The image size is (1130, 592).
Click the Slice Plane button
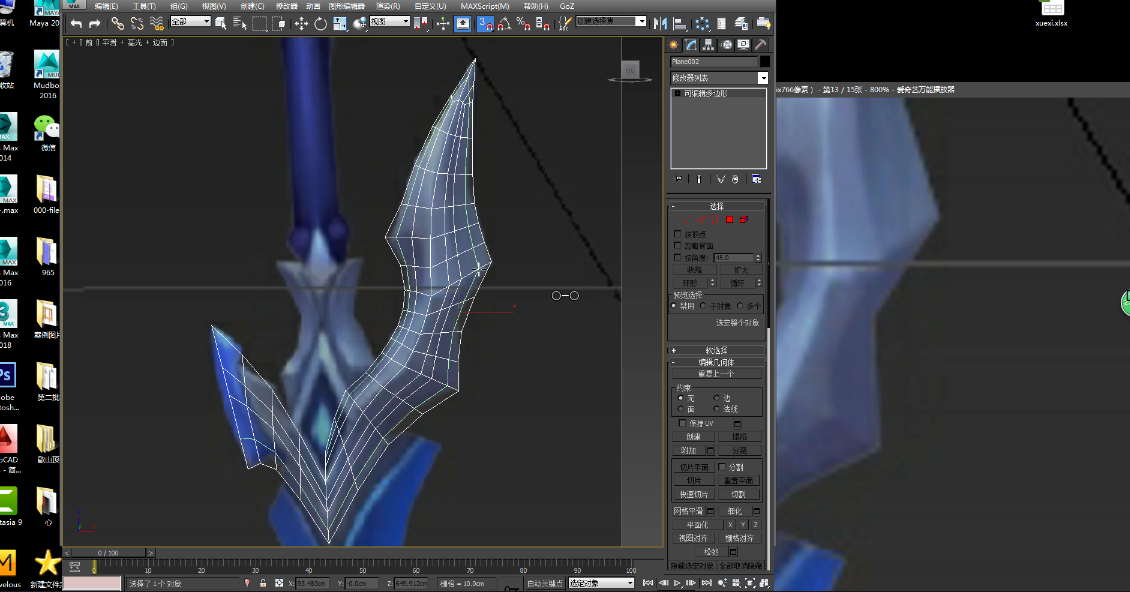coord(693,467)
